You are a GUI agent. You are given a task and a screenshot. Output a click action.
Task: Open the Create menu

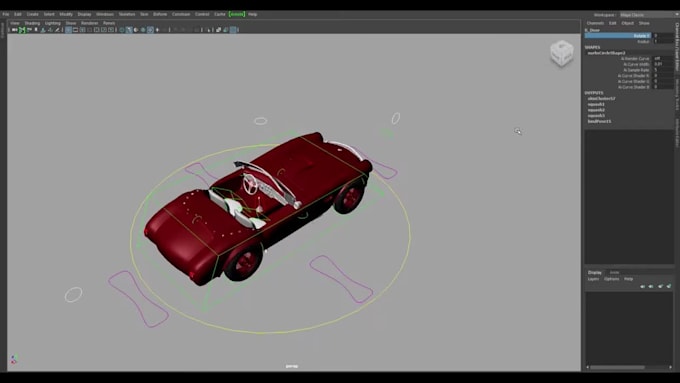tap(33, 14)
